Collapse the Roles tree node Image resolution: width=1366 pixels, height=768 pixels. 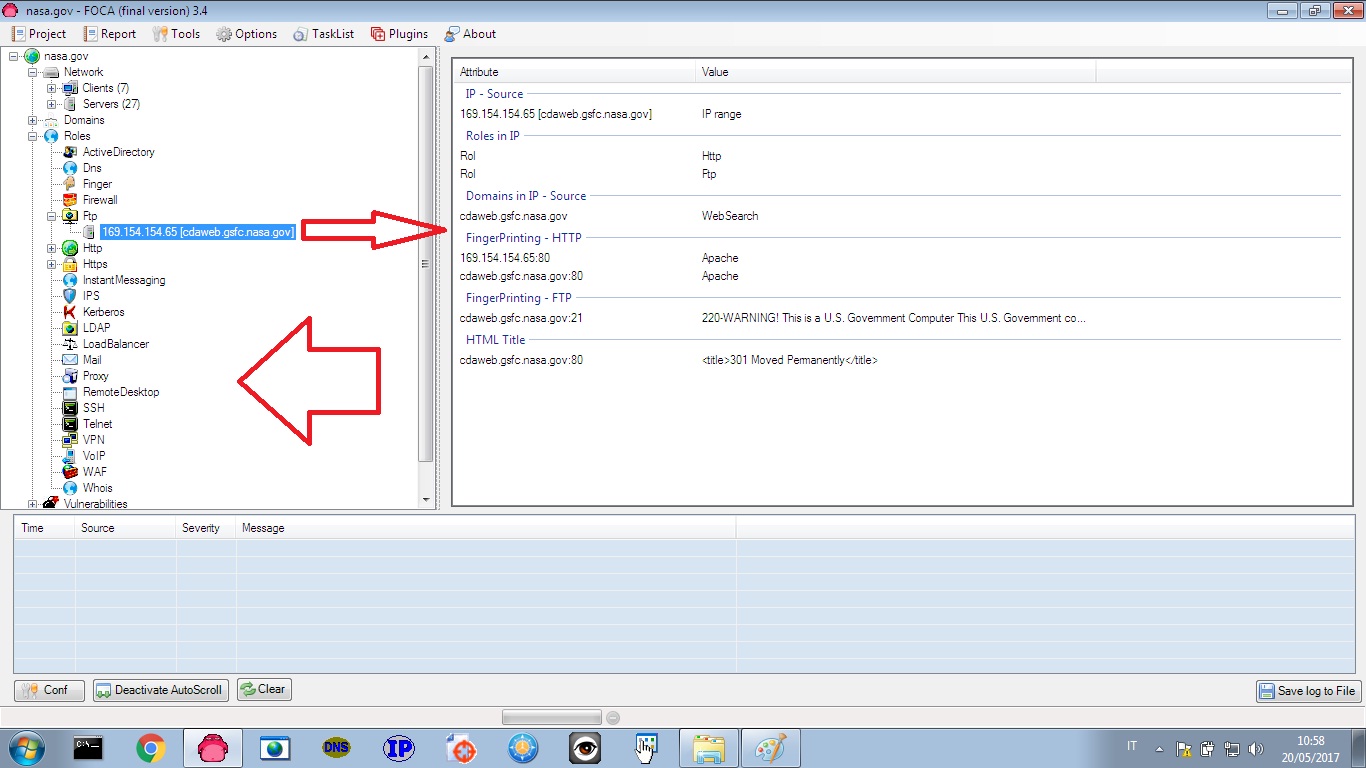pyautogui.click(x=33, y=136)
